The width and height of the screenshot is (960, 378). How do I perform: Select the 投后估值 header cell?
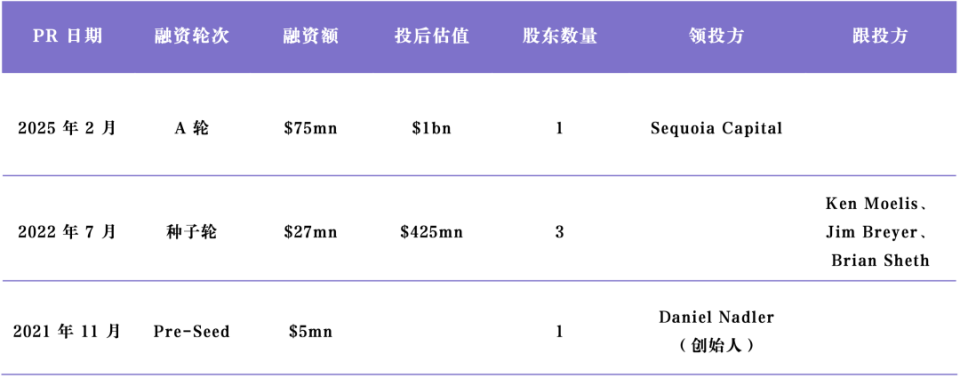432,36
